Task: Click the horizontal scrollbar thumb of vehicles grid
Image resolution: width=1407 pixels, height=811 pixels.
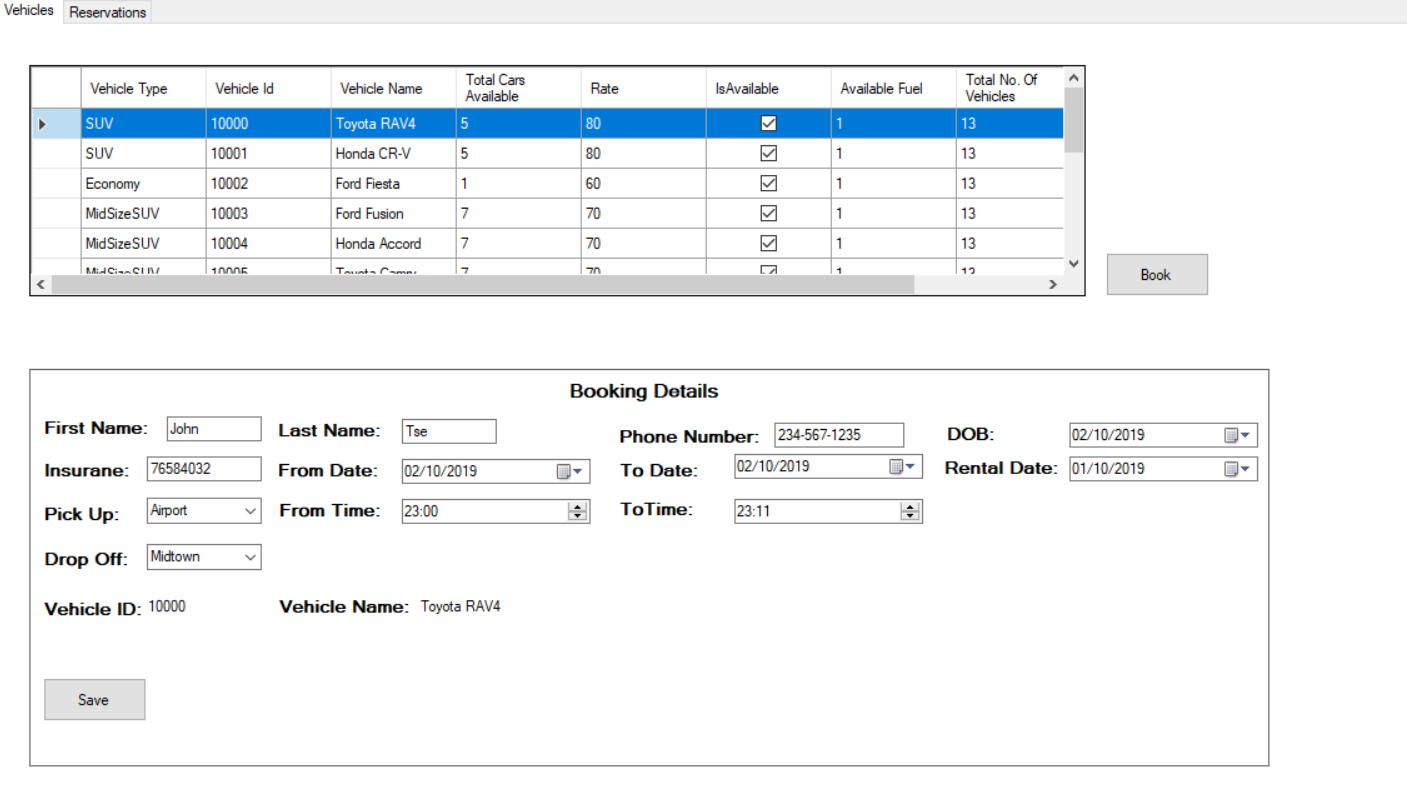Action: (483, 285)
